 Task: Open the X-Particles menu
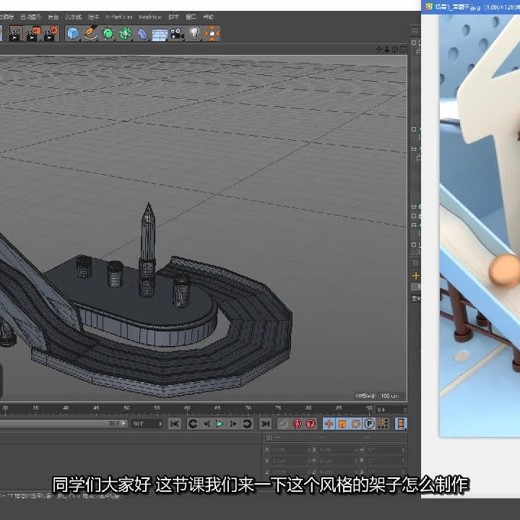click(x=119, y=17)
